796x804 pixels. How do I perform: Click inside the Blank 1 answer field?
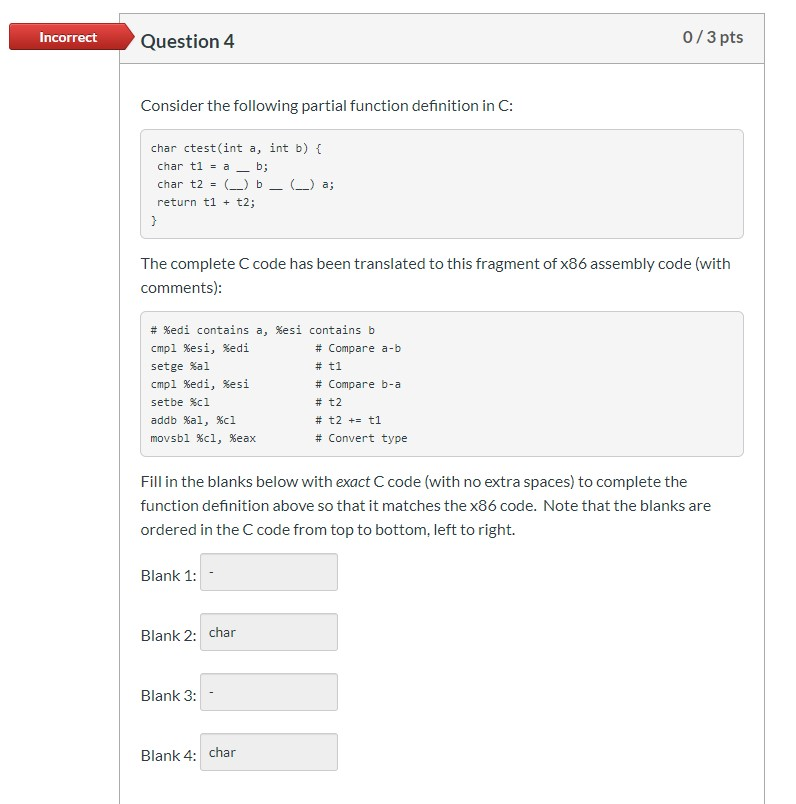[267, 571]
